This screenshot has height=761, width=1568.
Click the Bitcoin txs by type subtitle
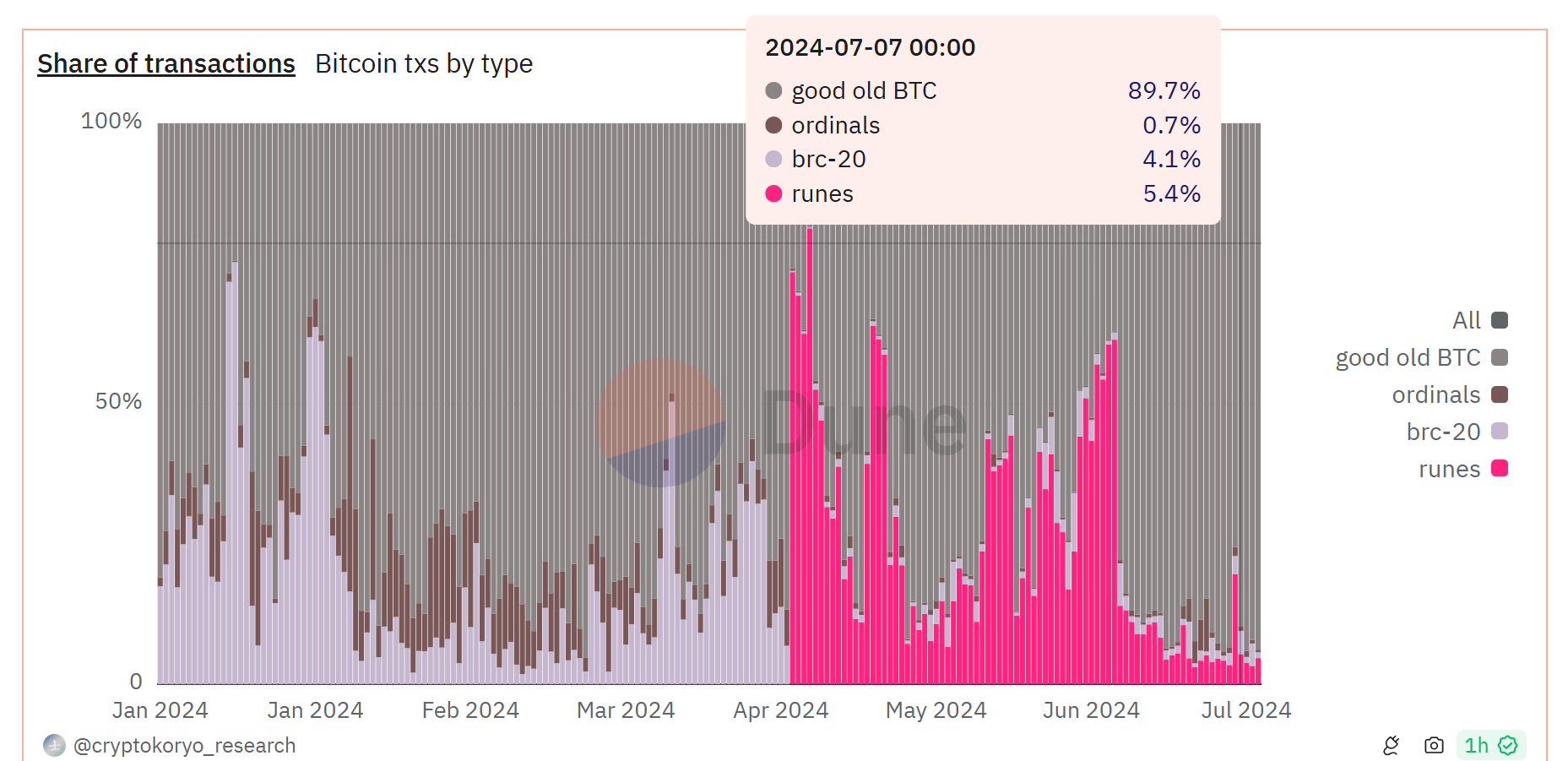click(424, 63)
